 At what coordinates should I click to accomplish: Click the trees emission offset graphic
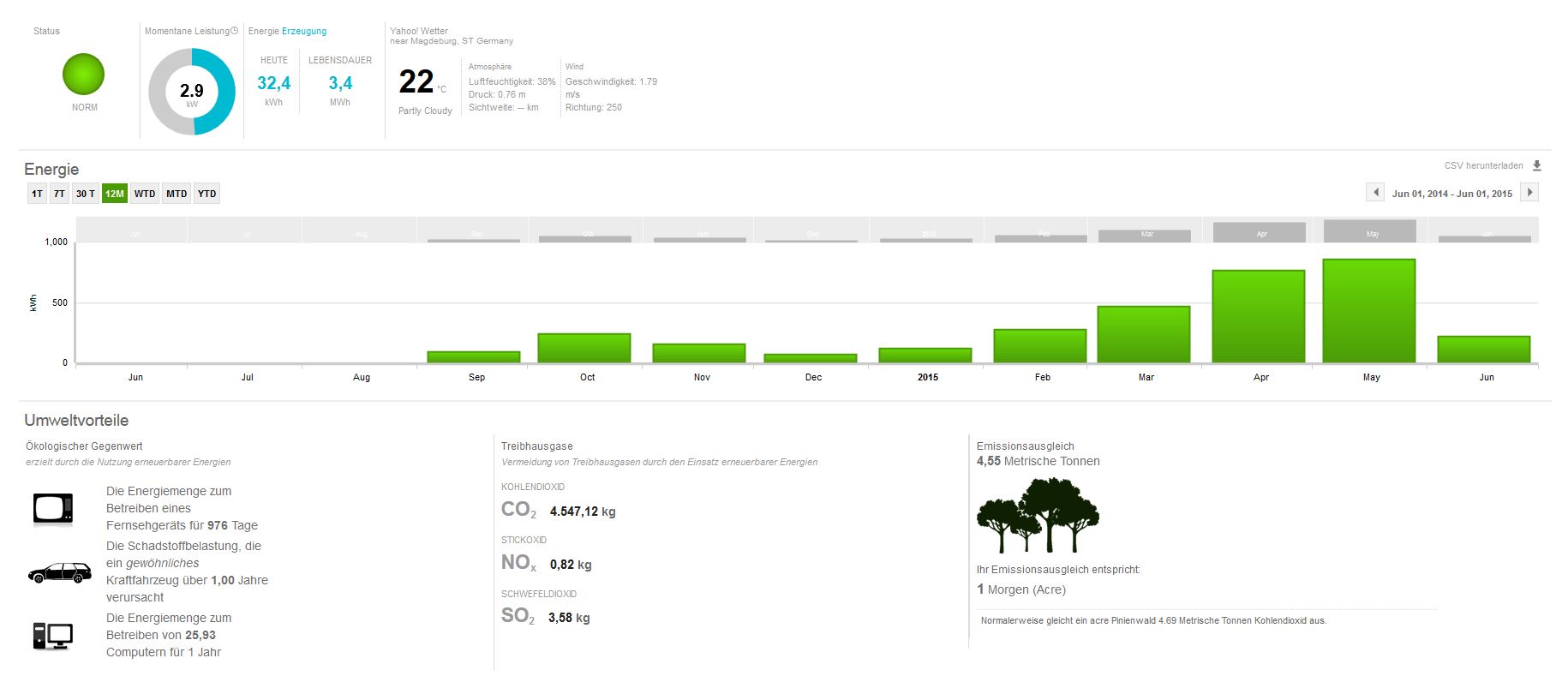pos(1038,515)
